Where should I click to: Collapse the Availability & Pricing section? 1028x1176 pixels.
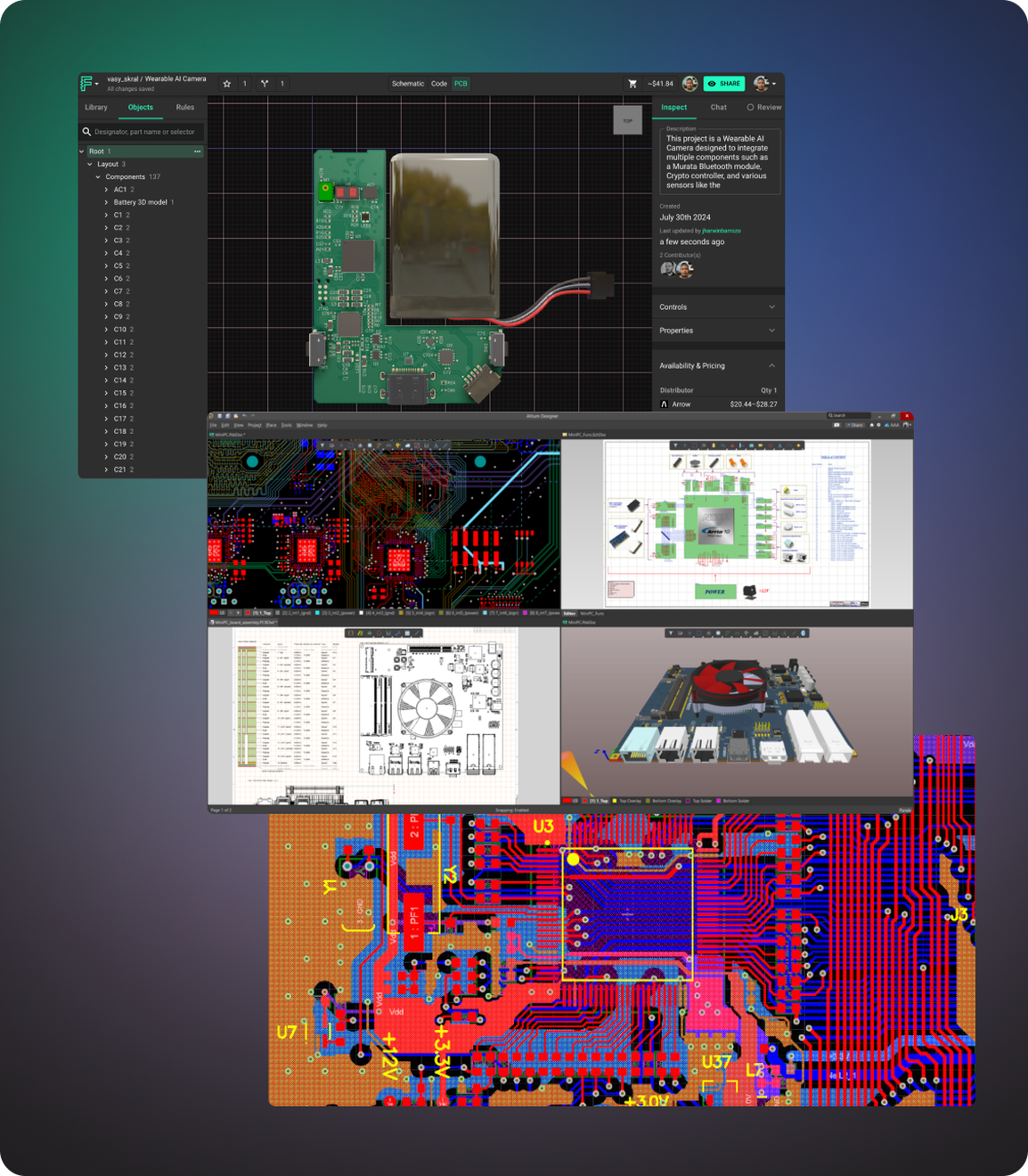[718, 366]
